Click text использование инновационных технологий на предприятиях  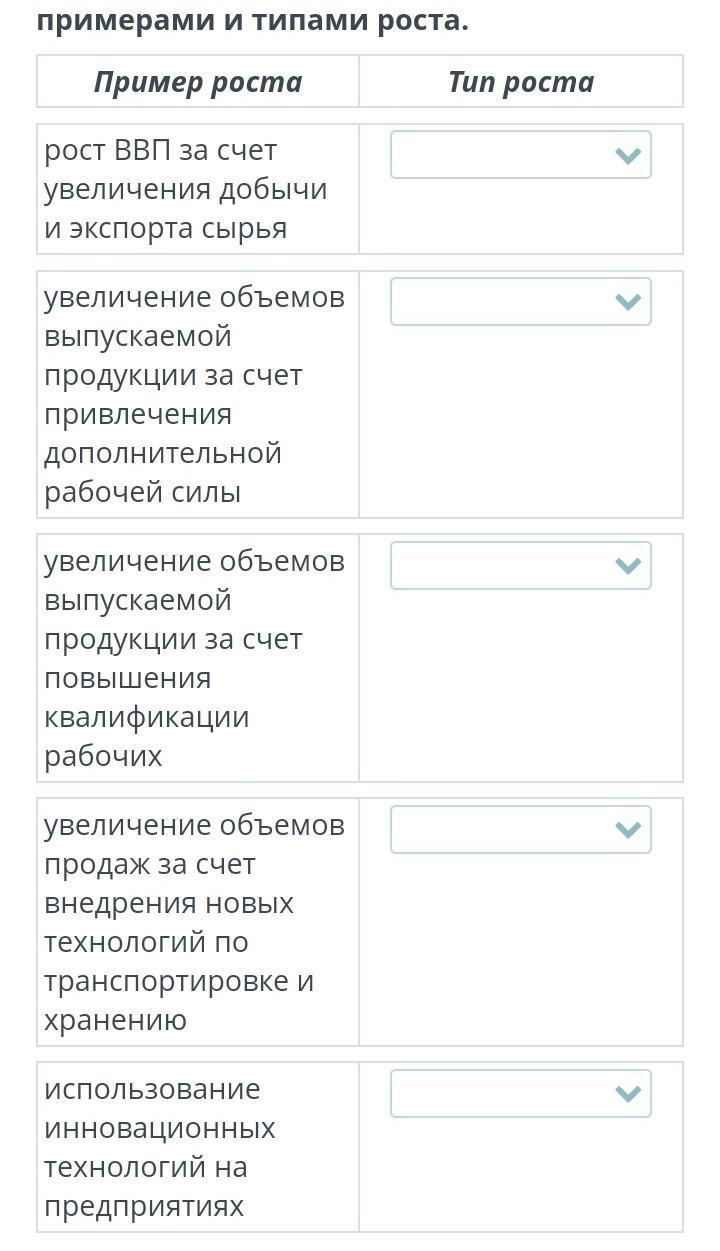(160, 1147)
